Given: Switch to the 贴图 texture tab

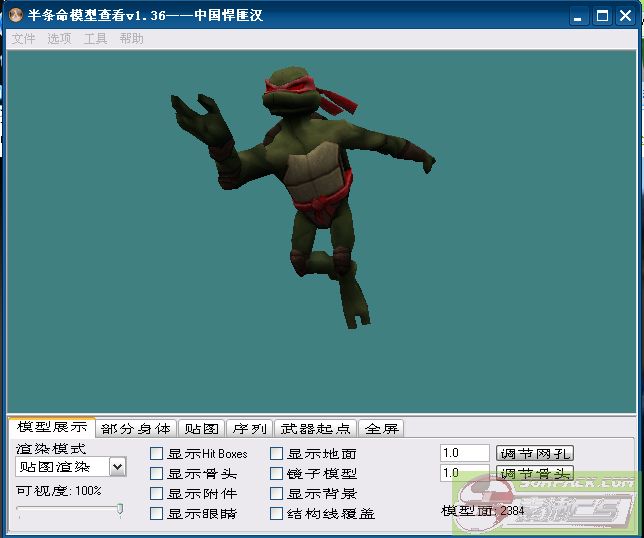Looking at the screenshot, I should 201,429.
